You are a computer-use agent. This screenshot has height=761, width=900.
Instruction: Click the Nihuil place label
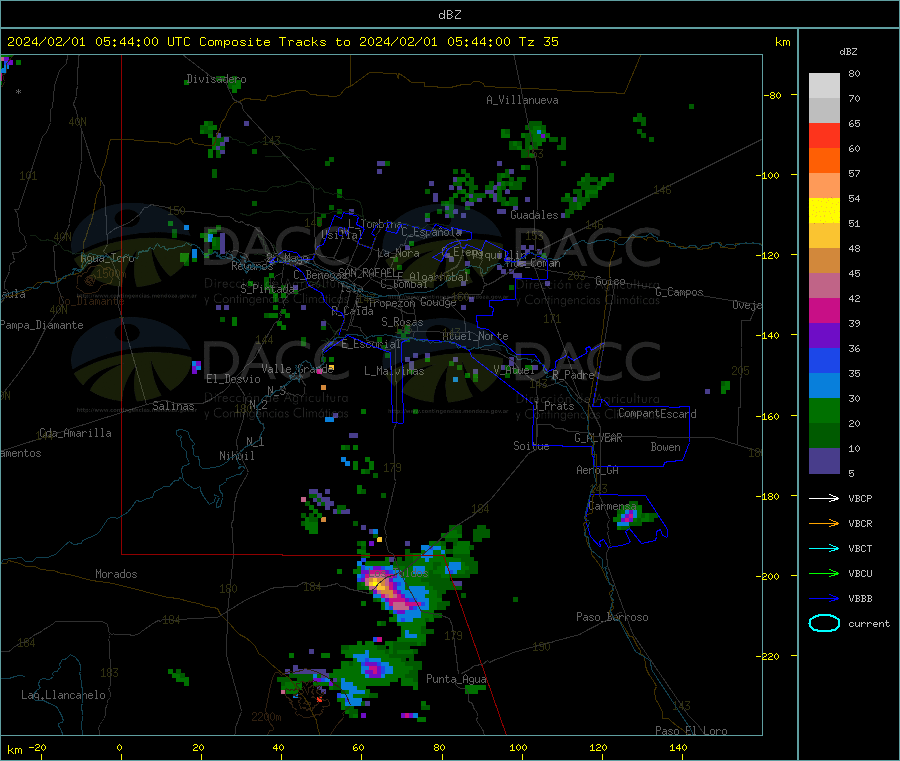coord(236,456)
